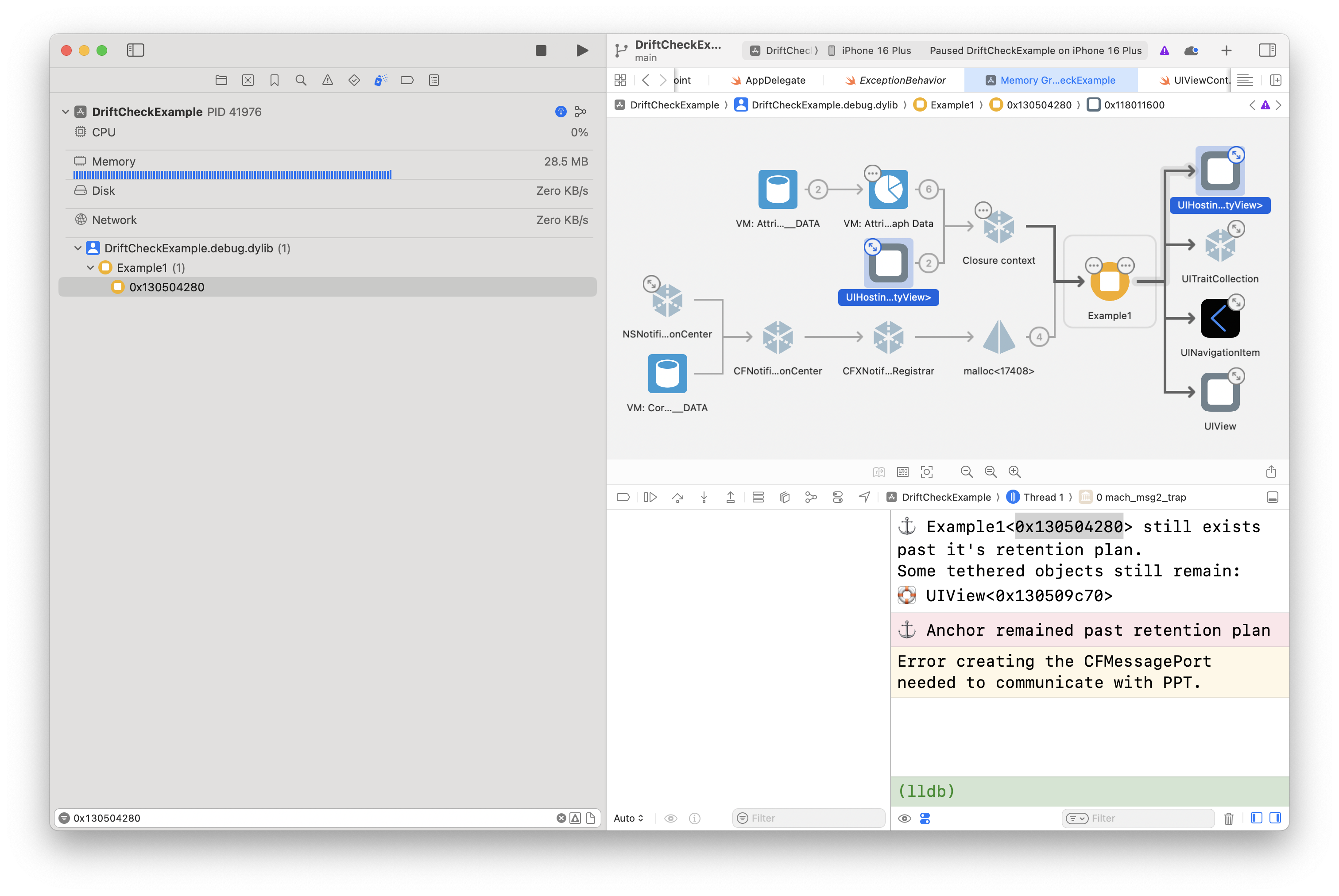Click the trash icon to clear console
Screen dimensions: 1339x896
[x=1228, y=818]
